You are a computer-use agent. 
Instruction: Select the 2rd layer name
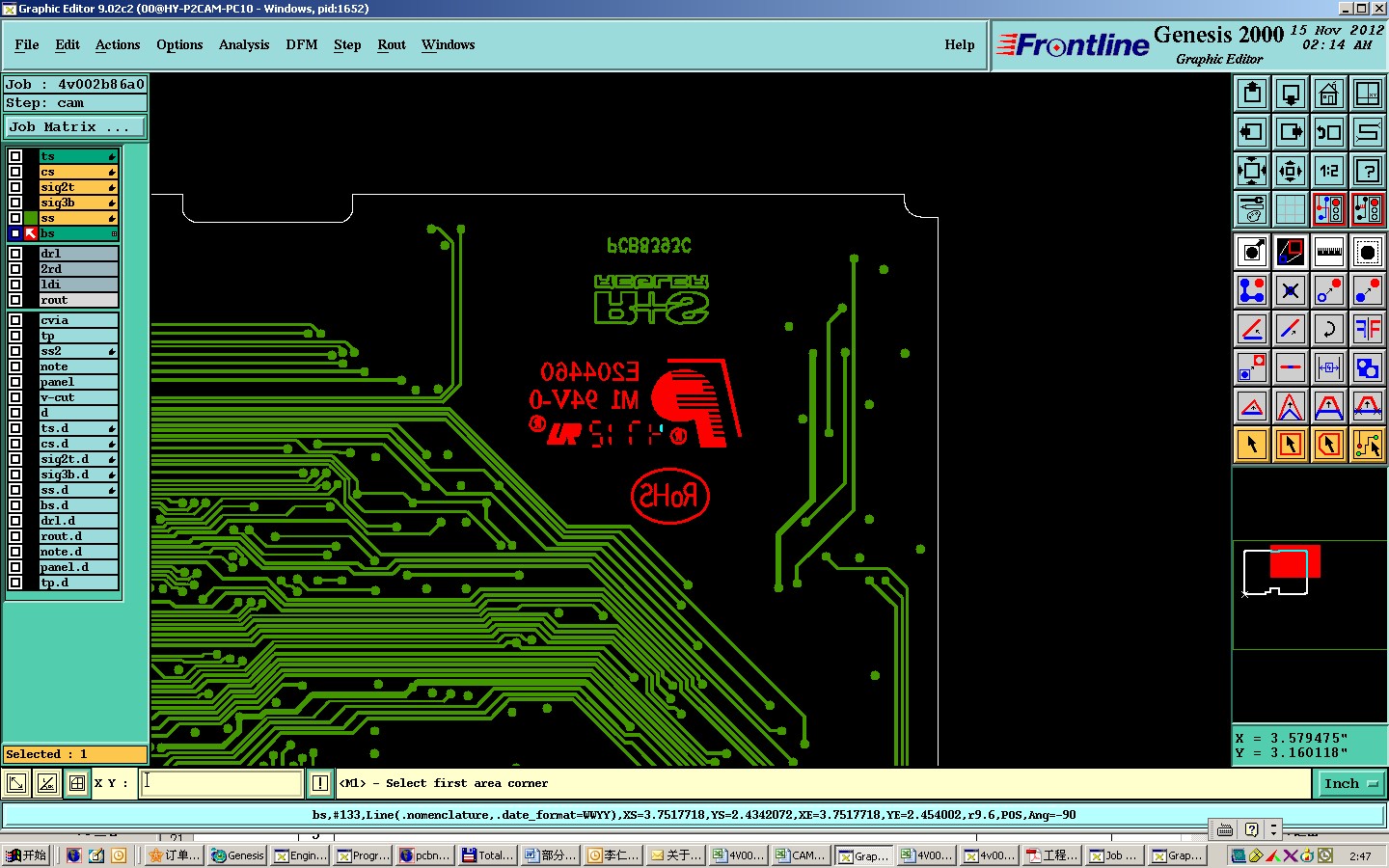(78, 269)
